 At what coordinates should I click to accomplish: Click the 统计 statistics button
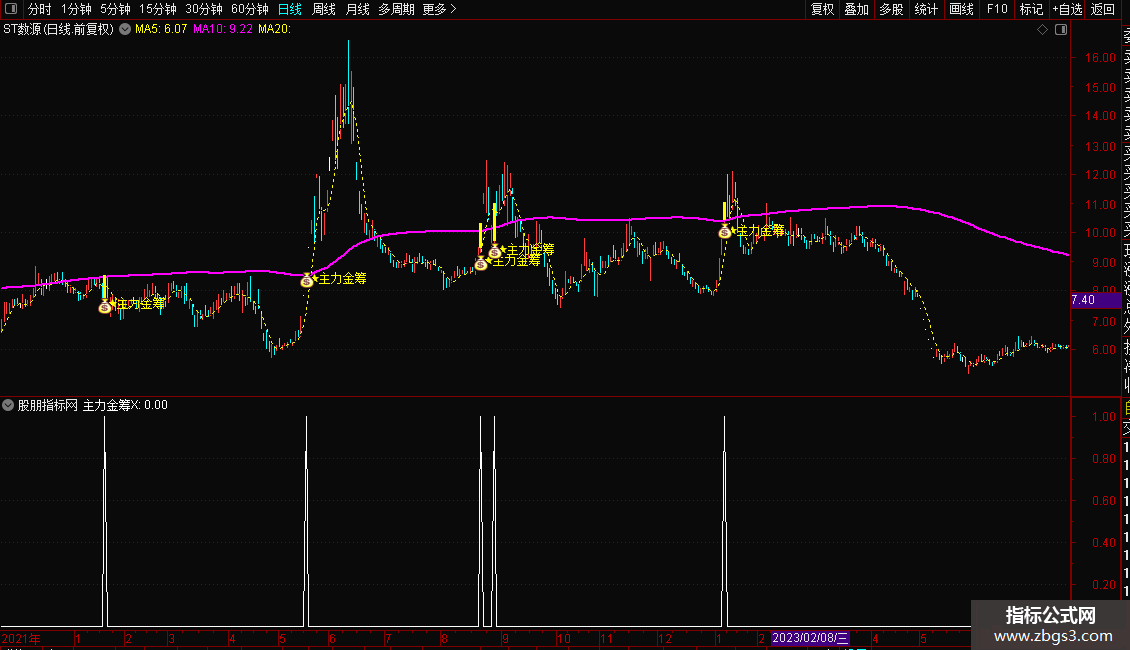pyautogui.click(x=926, y=9)
